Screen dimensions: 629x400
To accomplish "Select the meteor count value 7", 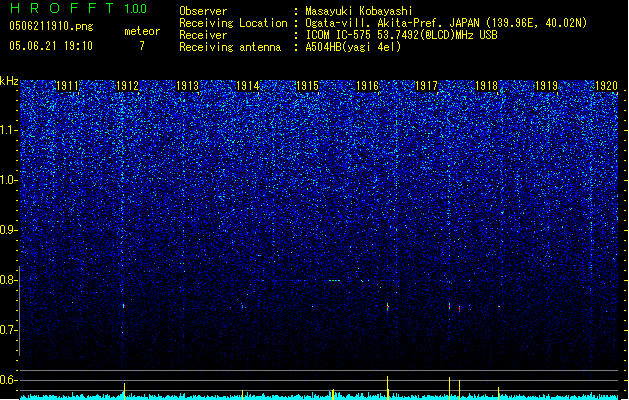I will (142, 46).
